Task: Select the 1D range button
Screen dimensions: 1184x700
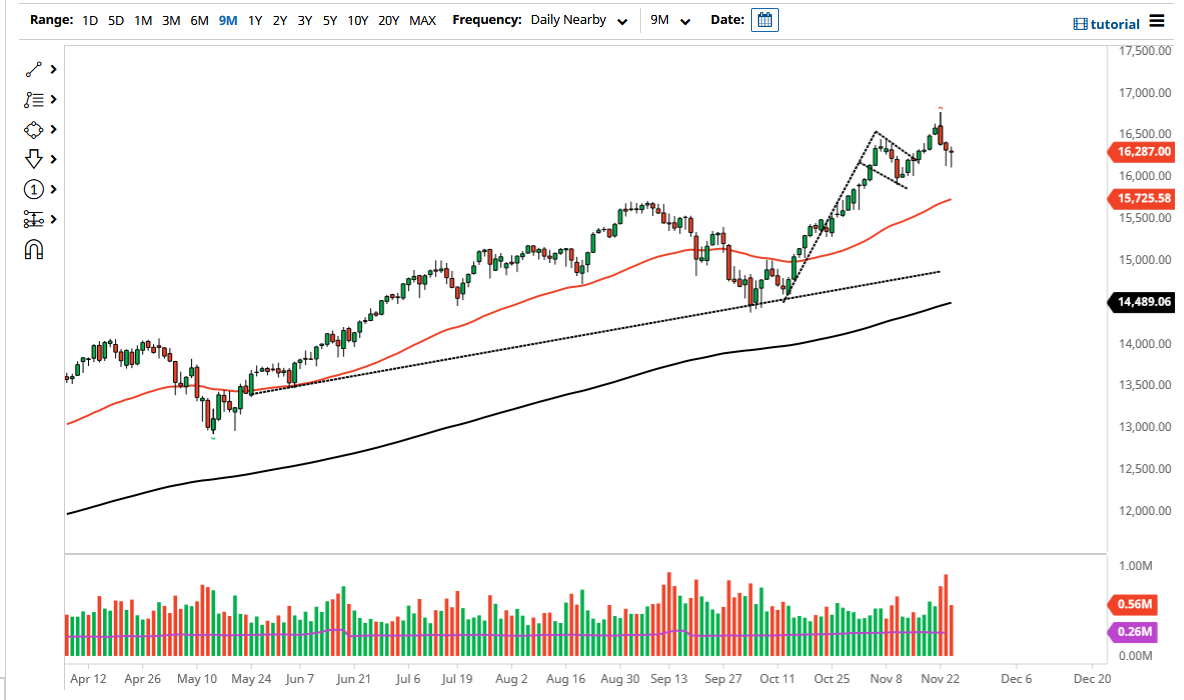Action: (x=90, y=19)
